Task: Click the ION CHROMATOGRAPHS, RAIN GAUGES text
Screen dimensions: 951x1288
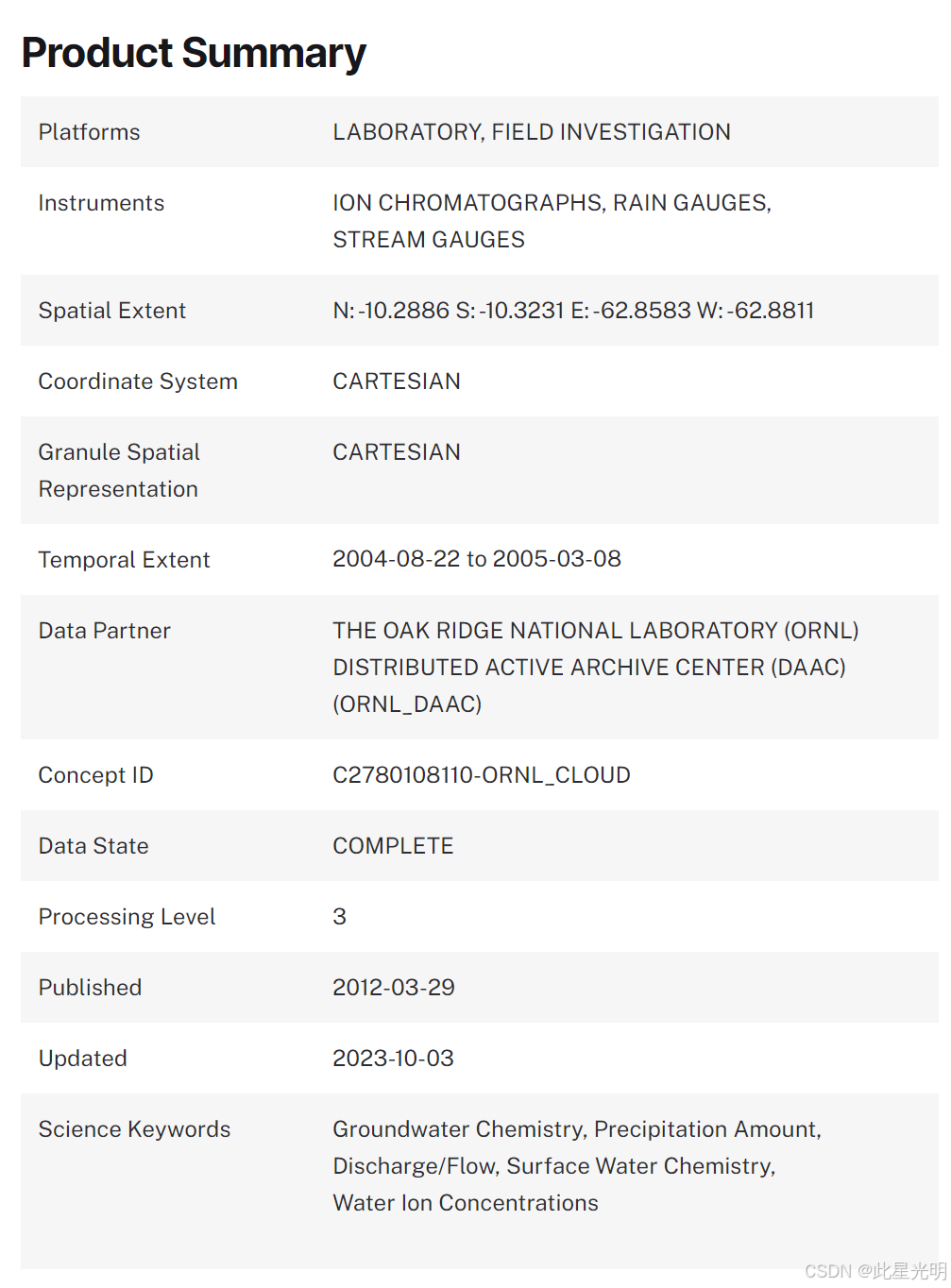Action: click(552, 203)
